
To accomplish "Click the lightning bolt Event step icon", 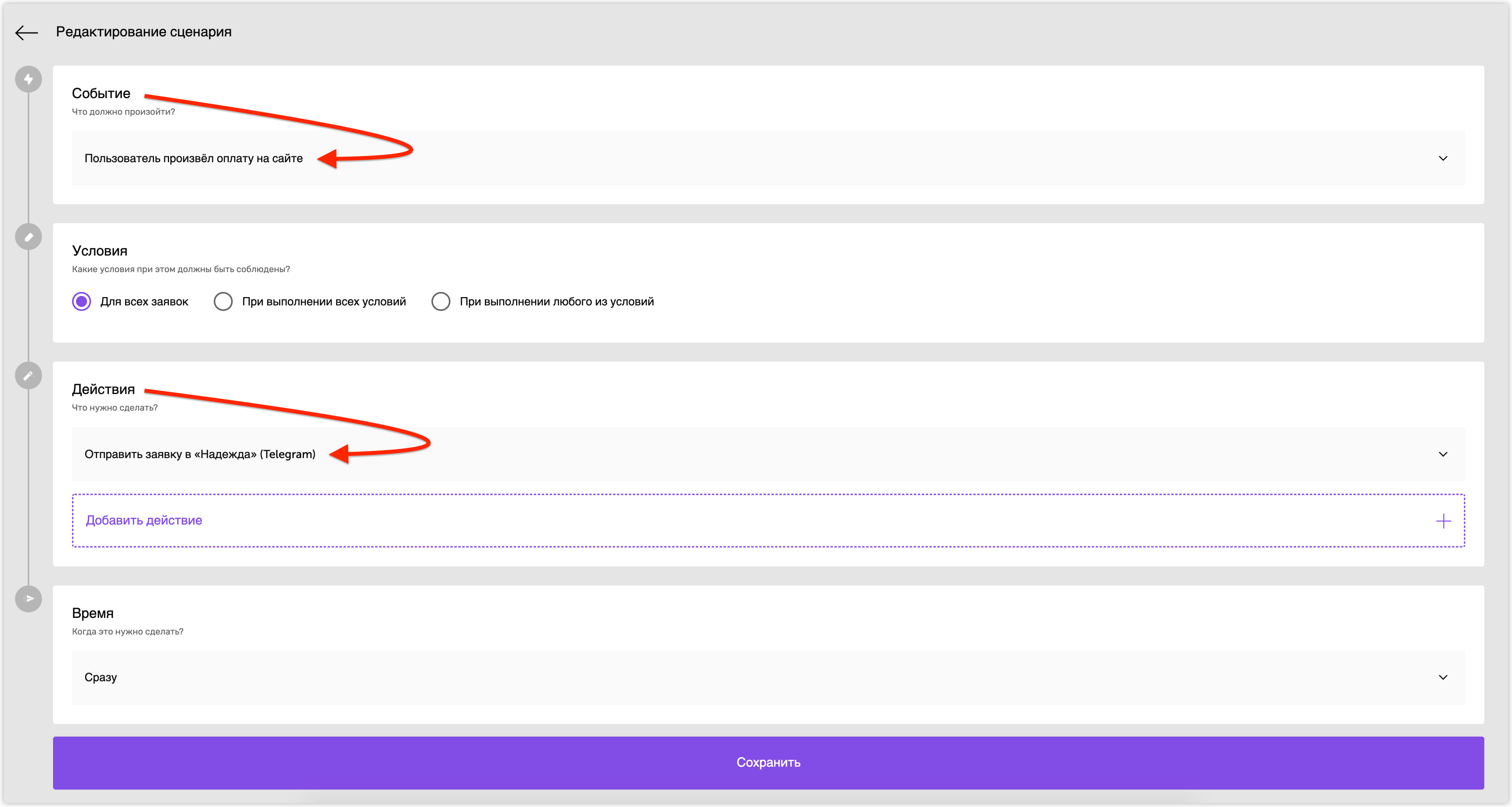I will tap(28, 79).
